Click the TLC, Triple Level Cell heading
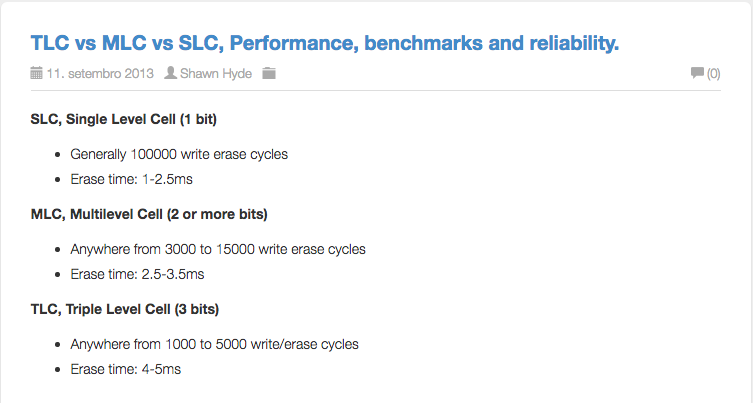Viewport: 753px width, 403px height. [x=125, y=309]
